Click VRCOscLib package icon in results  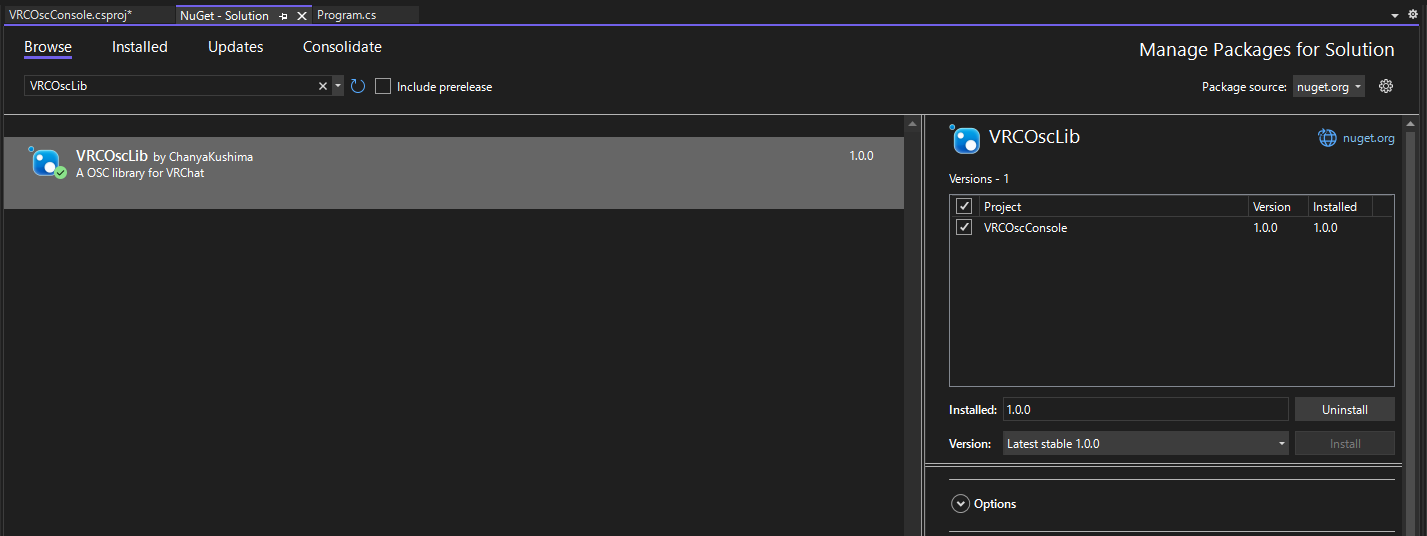pyautogui.click(x=47, y=162)
